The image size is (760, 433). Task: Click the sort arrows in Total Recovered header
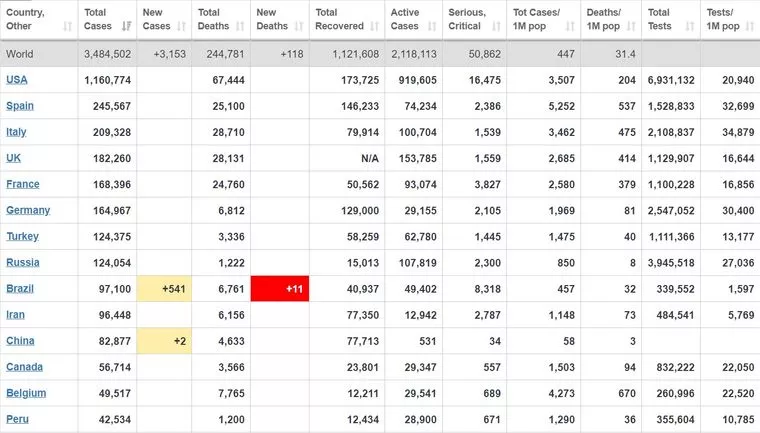point(372,26)
